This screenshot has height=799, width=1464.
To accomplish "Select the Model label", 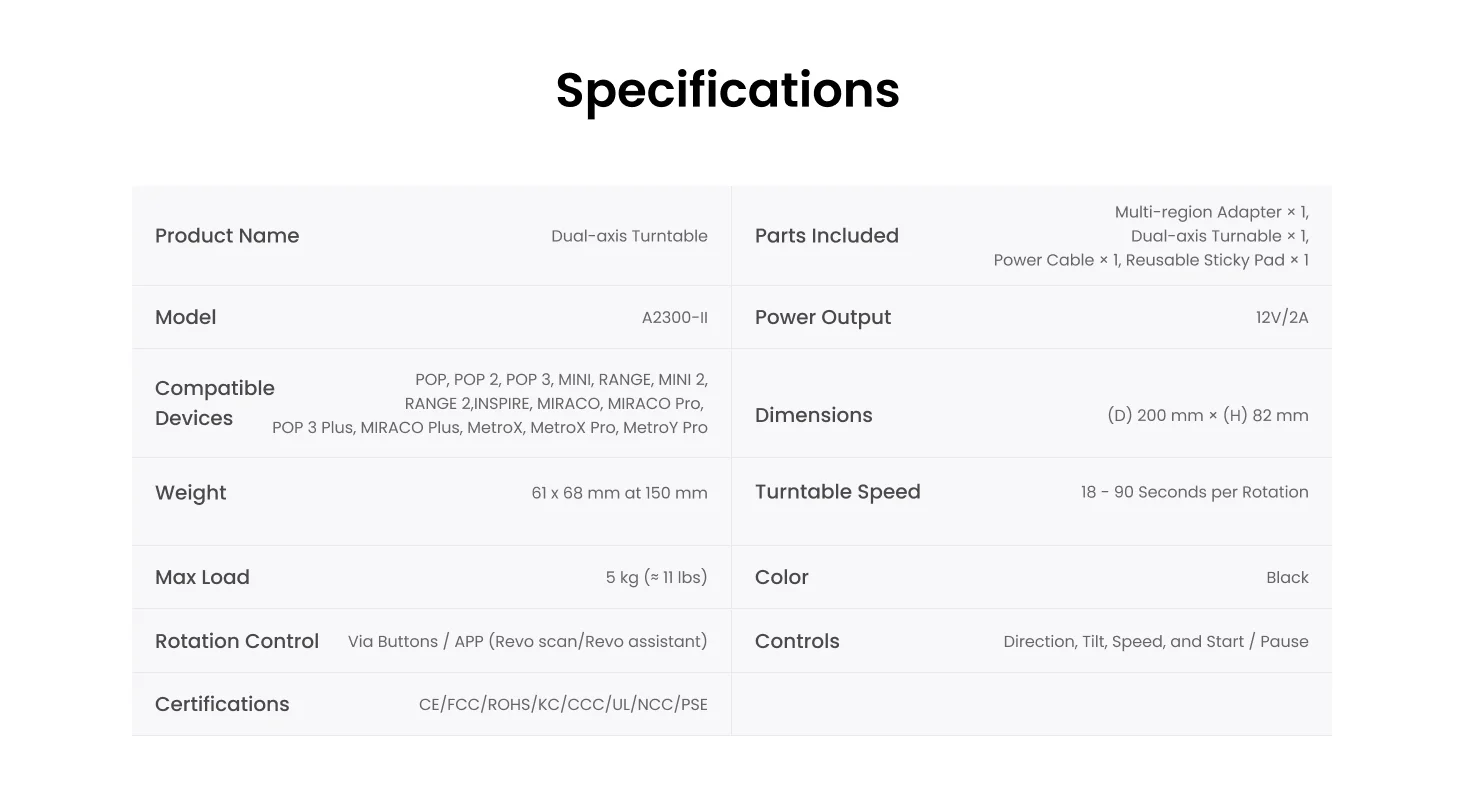I will tap(185, 317).
